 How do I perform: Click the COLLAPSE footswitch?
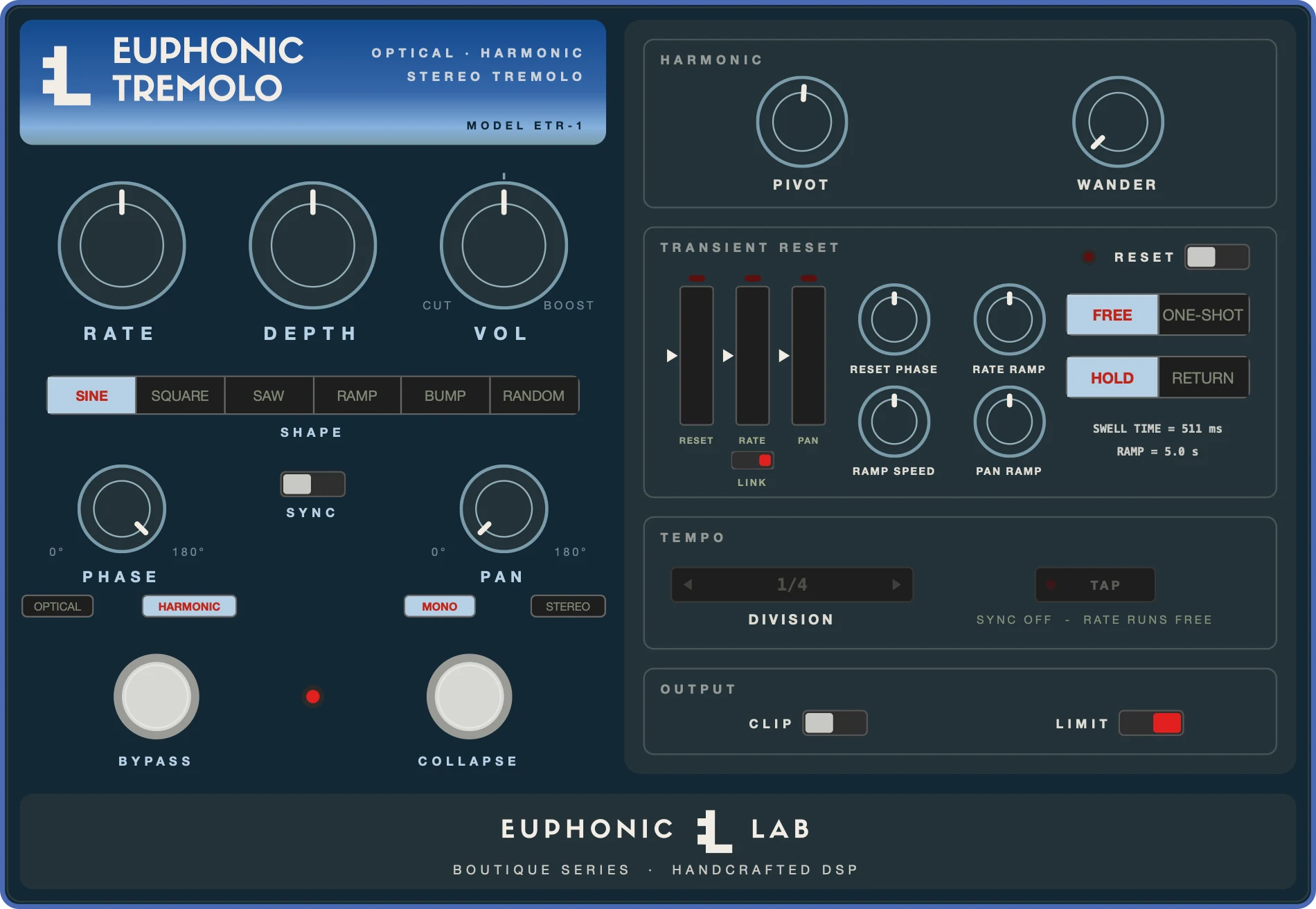470,696
